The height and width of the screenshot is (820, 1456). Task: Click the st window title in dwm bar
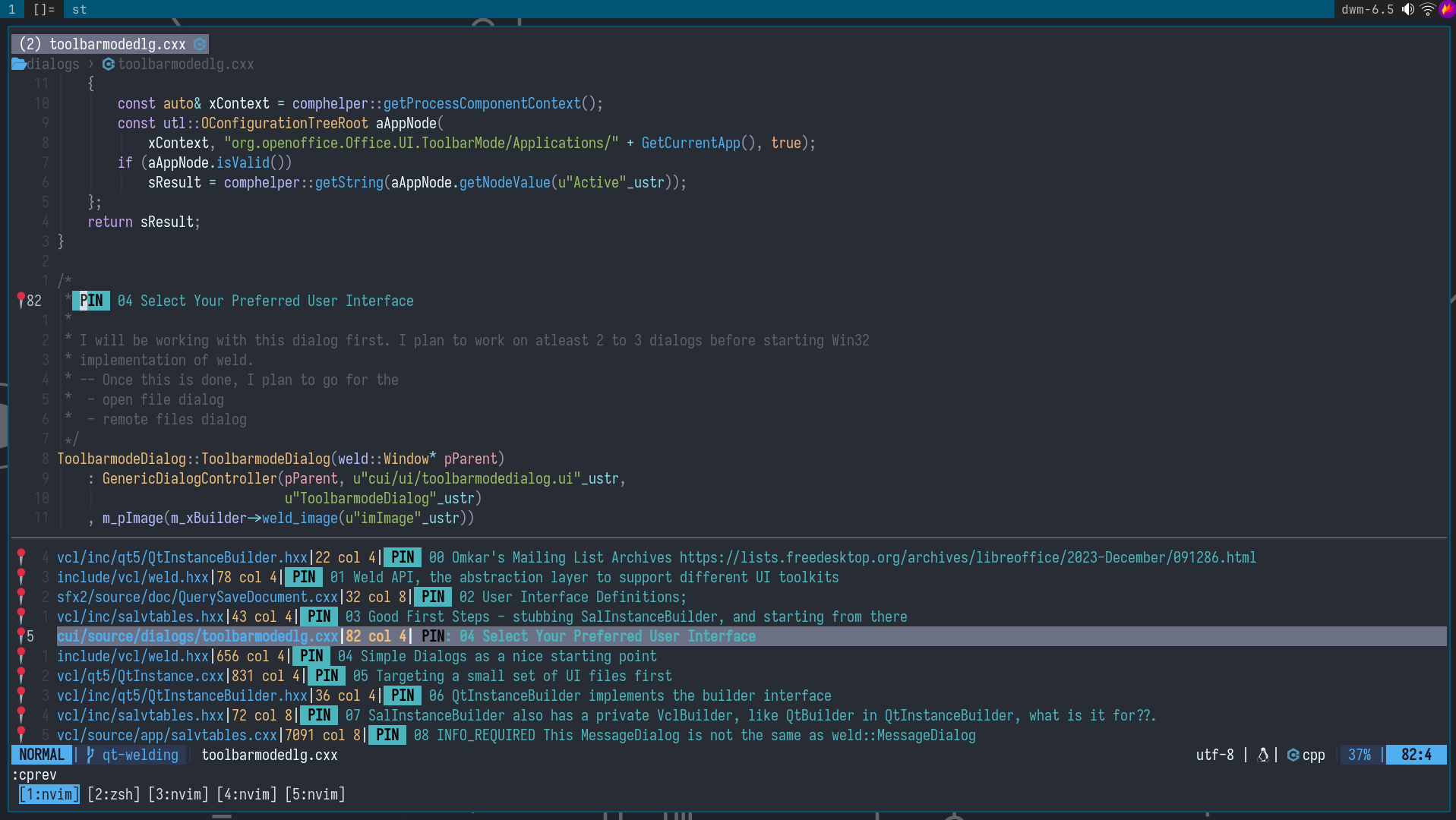pyautogui.click(x=80, y=9)
